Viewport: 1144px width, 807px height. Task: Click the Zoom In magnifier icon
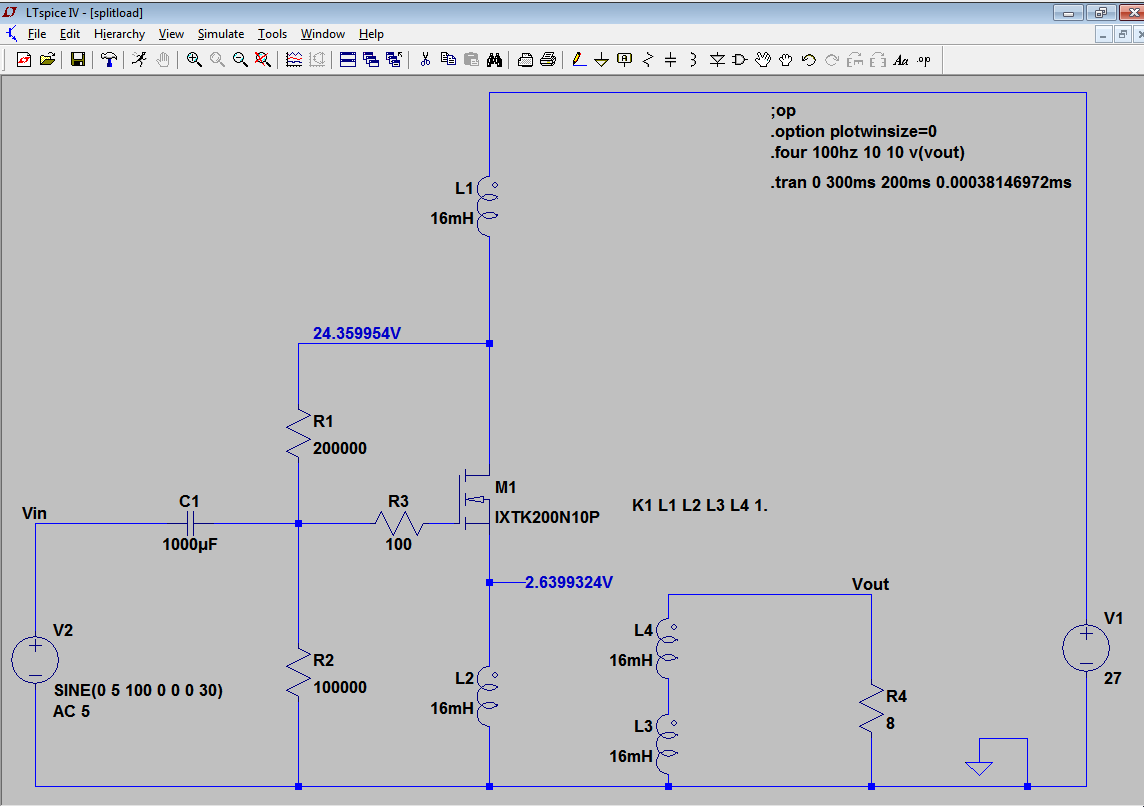point(194,60)
